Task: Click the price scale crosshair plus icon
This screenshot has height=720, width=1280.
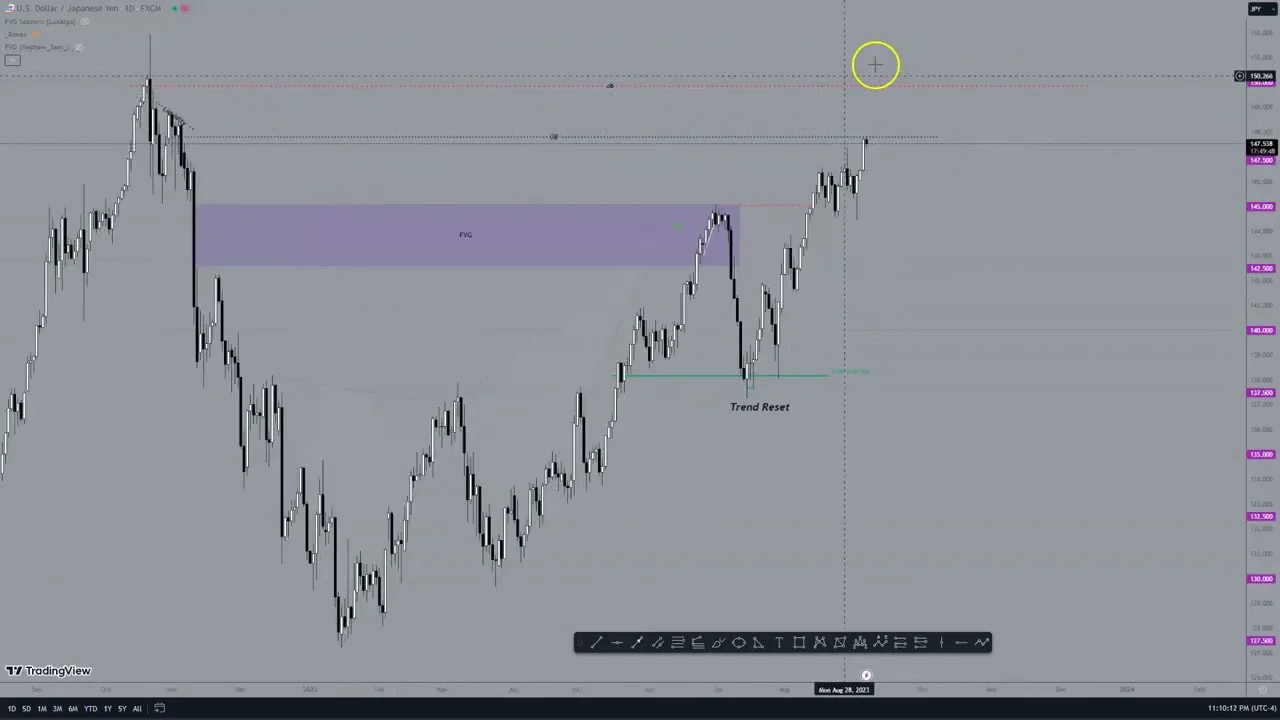Action: pyautogui.click(x=1240, y=76)
